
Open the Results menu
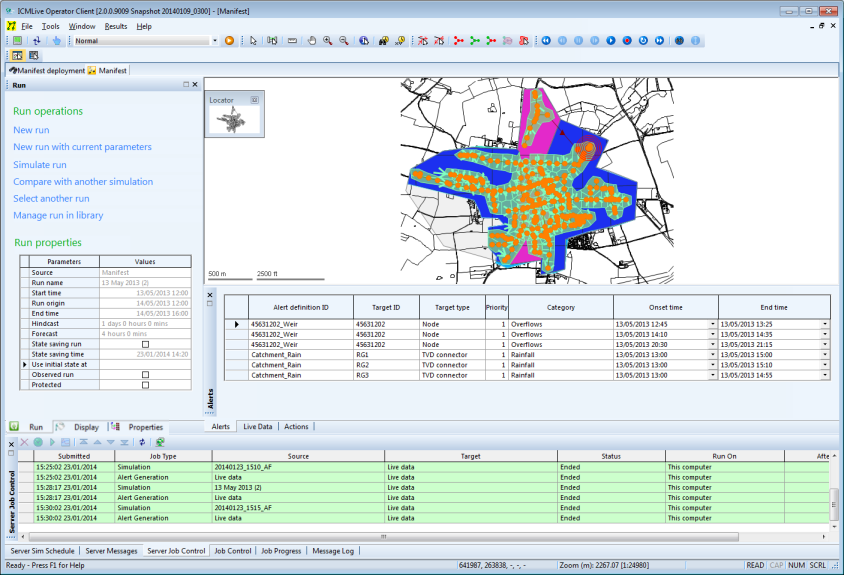click(116, 26)
